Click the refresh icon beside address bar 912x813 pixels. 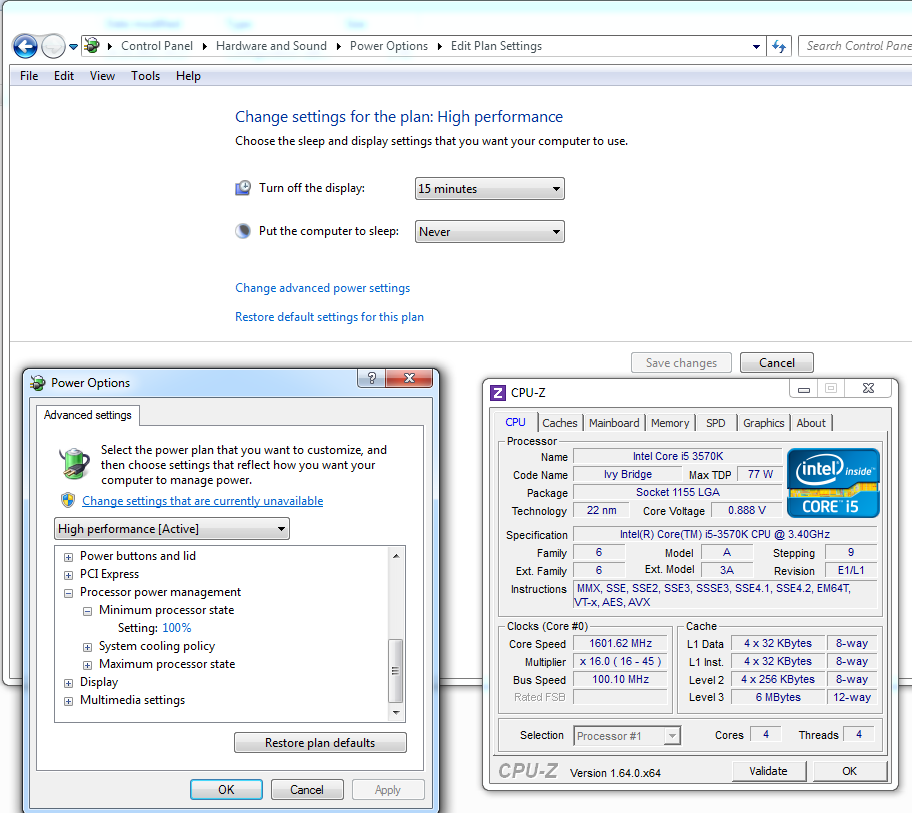pos(779,46)
